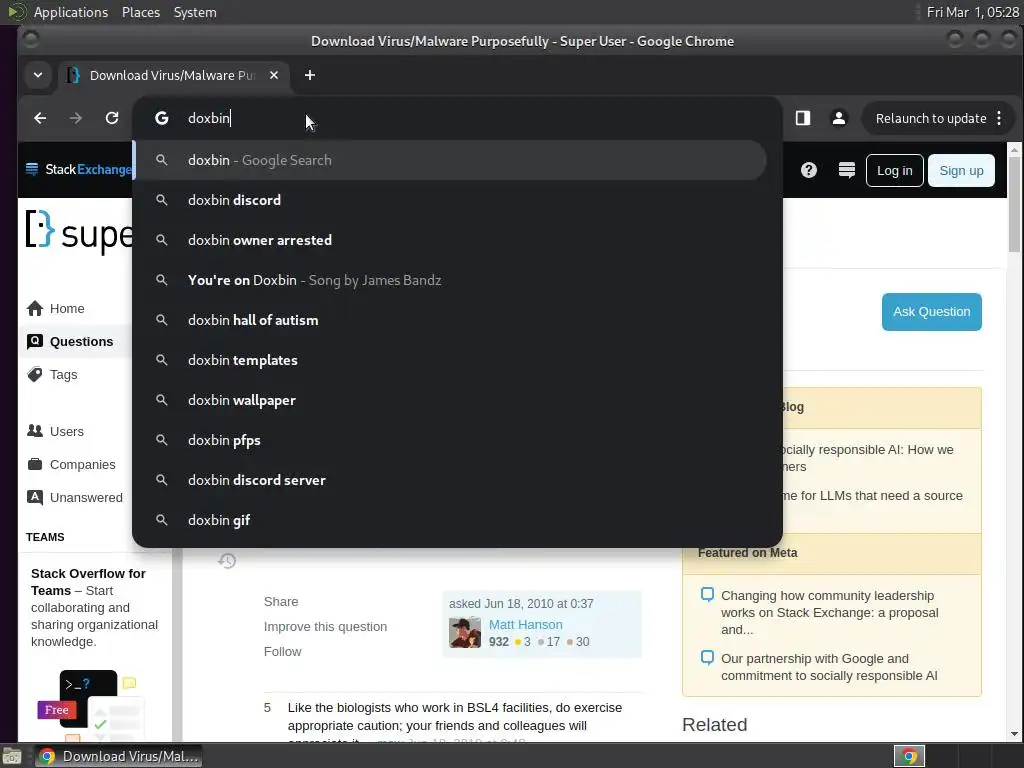The width and height of the screenshot is (1024, 768).
Task: Open the Companies sidebar link
Action: 82,464
